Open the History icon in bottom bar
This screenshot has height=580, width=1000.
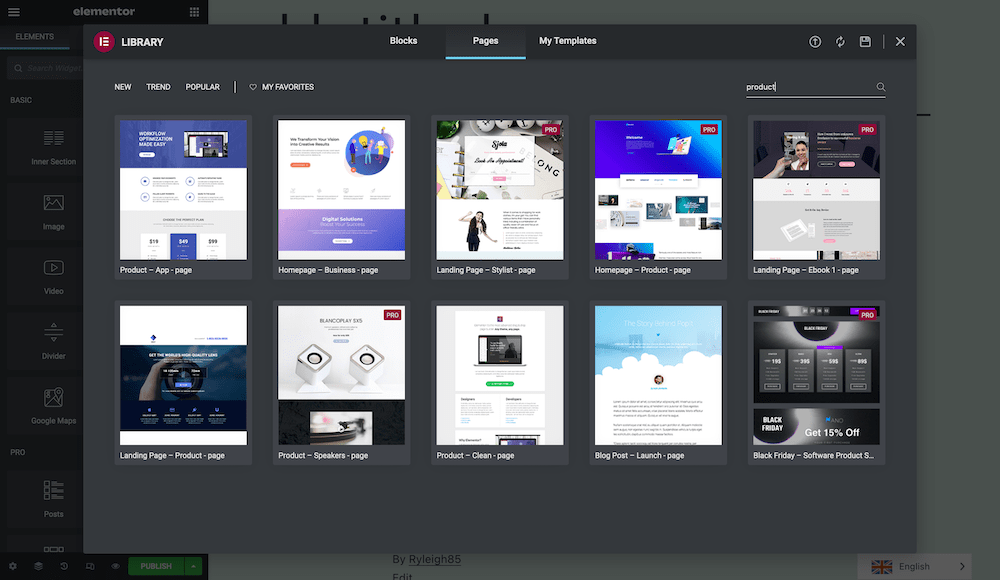click(x=64, y=566)
